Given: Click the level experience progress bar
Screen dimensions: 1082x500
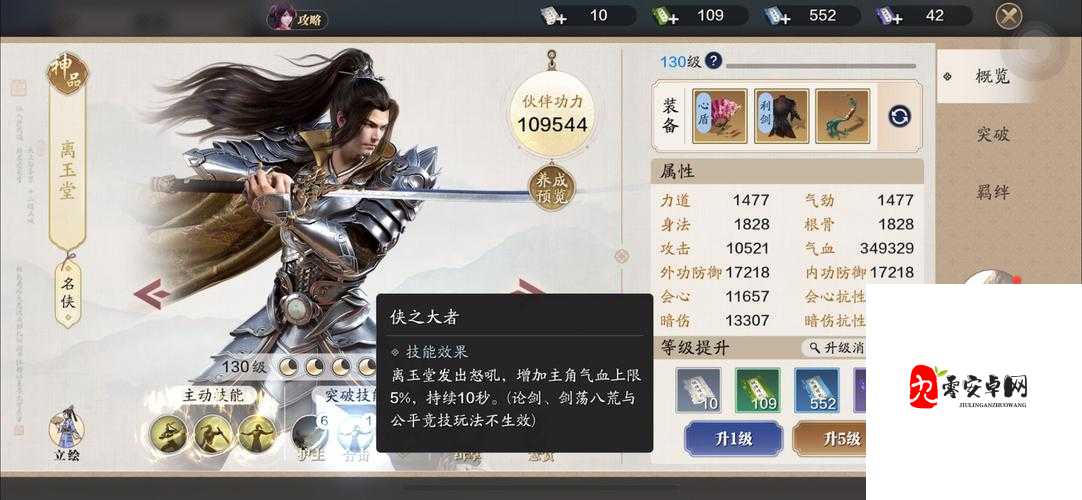Looking at the screenshot, I should pyautogui.click(x=820, y=66).
